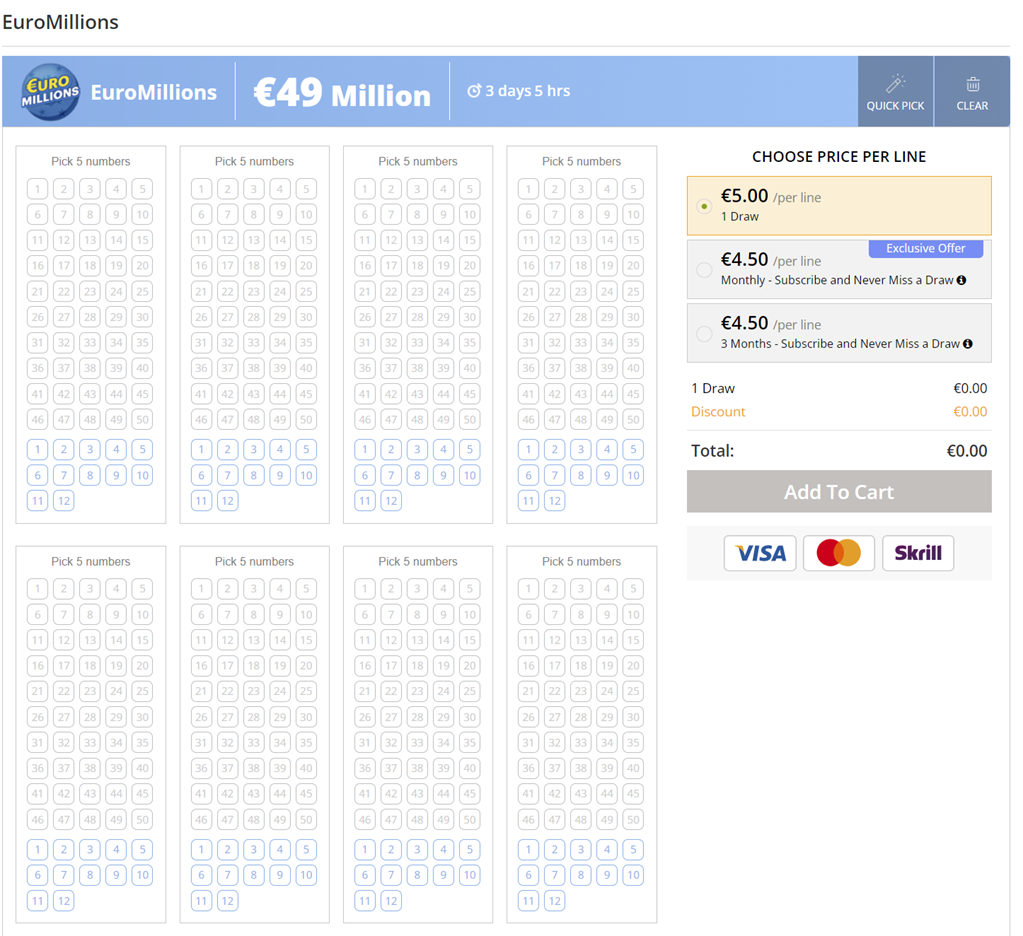Choose Lucky Star 10 in the second bottom-row line

[306, 875]
